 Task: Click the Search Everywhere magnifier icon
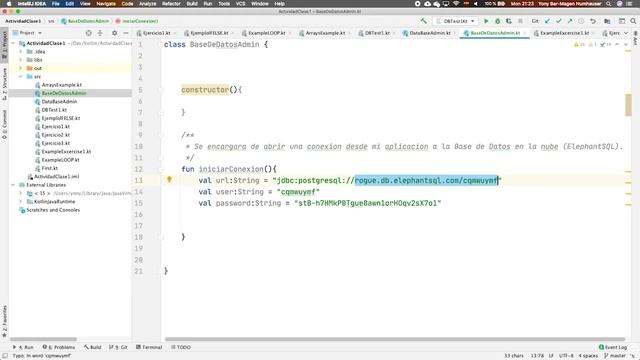633,21
